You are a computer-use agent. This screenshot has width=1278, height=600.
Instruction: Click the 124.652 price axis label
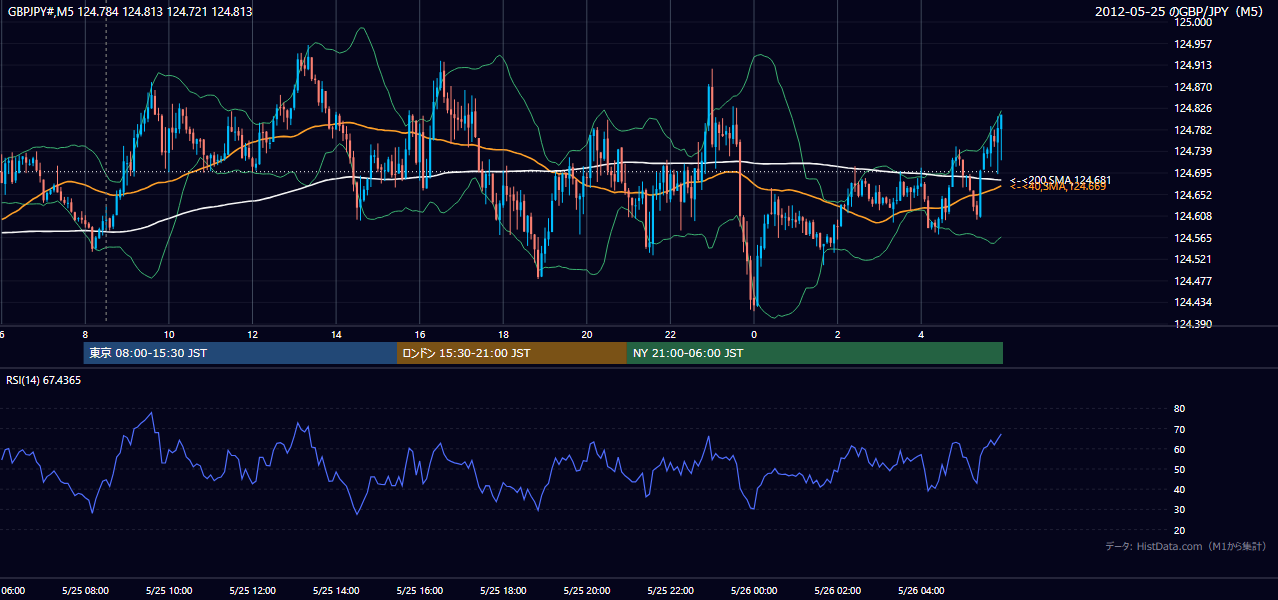(x=1192, y=195)
